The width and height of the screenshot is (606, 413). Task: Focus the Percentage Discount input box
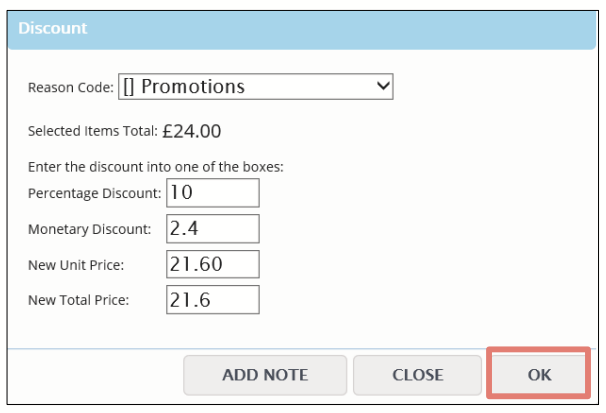[213, 193]
